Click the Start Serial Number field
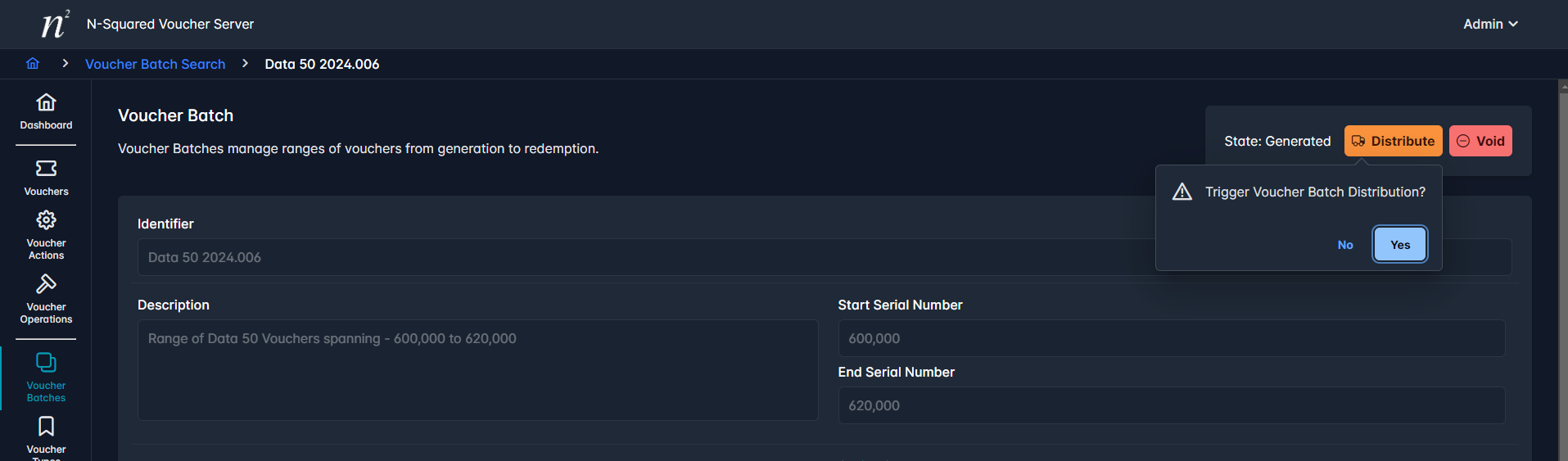 1172,338
